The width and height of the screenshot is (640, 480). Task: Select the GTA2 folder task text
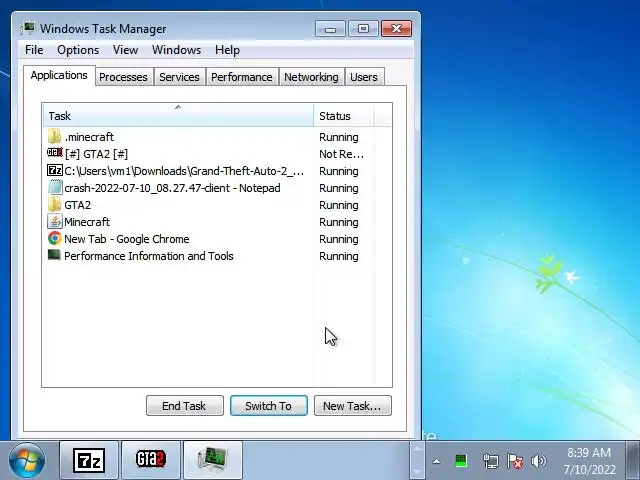(78, 205)
